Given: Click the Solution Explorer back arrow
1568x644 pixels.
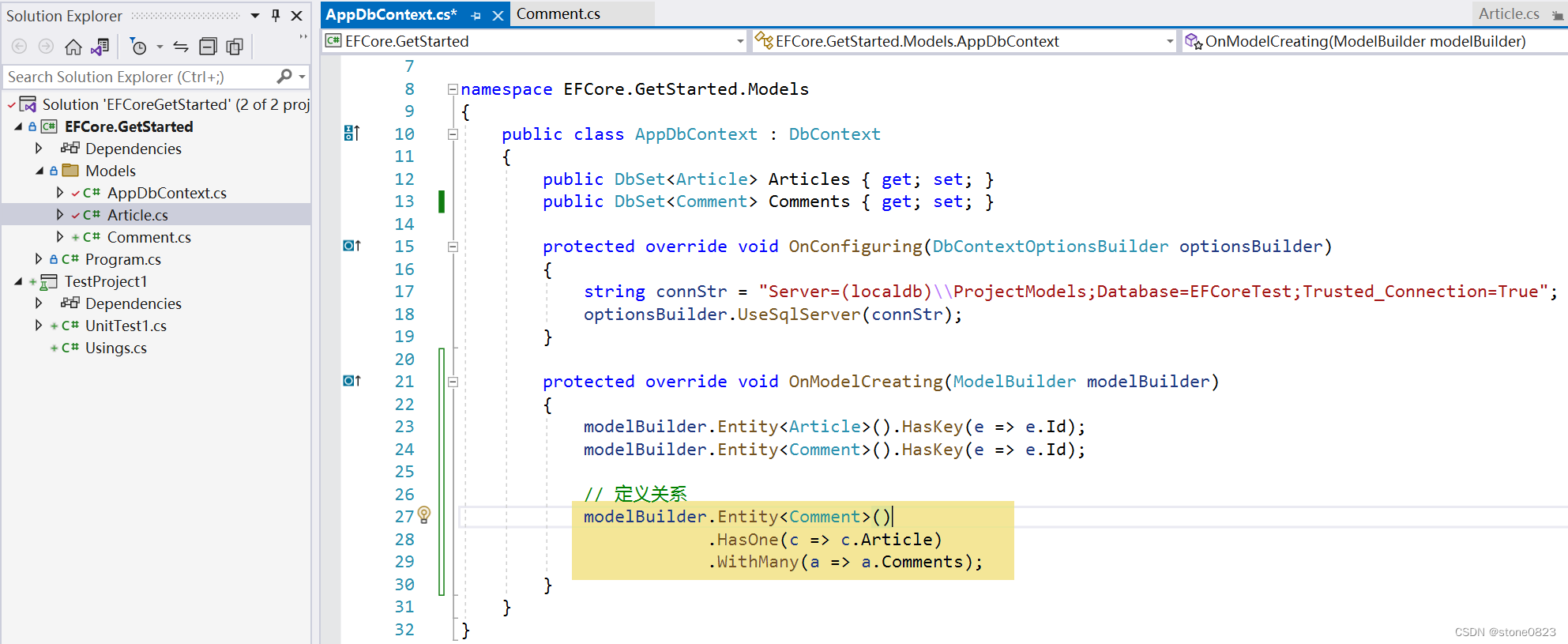Looking at the screenshot, I should (x=20, y=47).
